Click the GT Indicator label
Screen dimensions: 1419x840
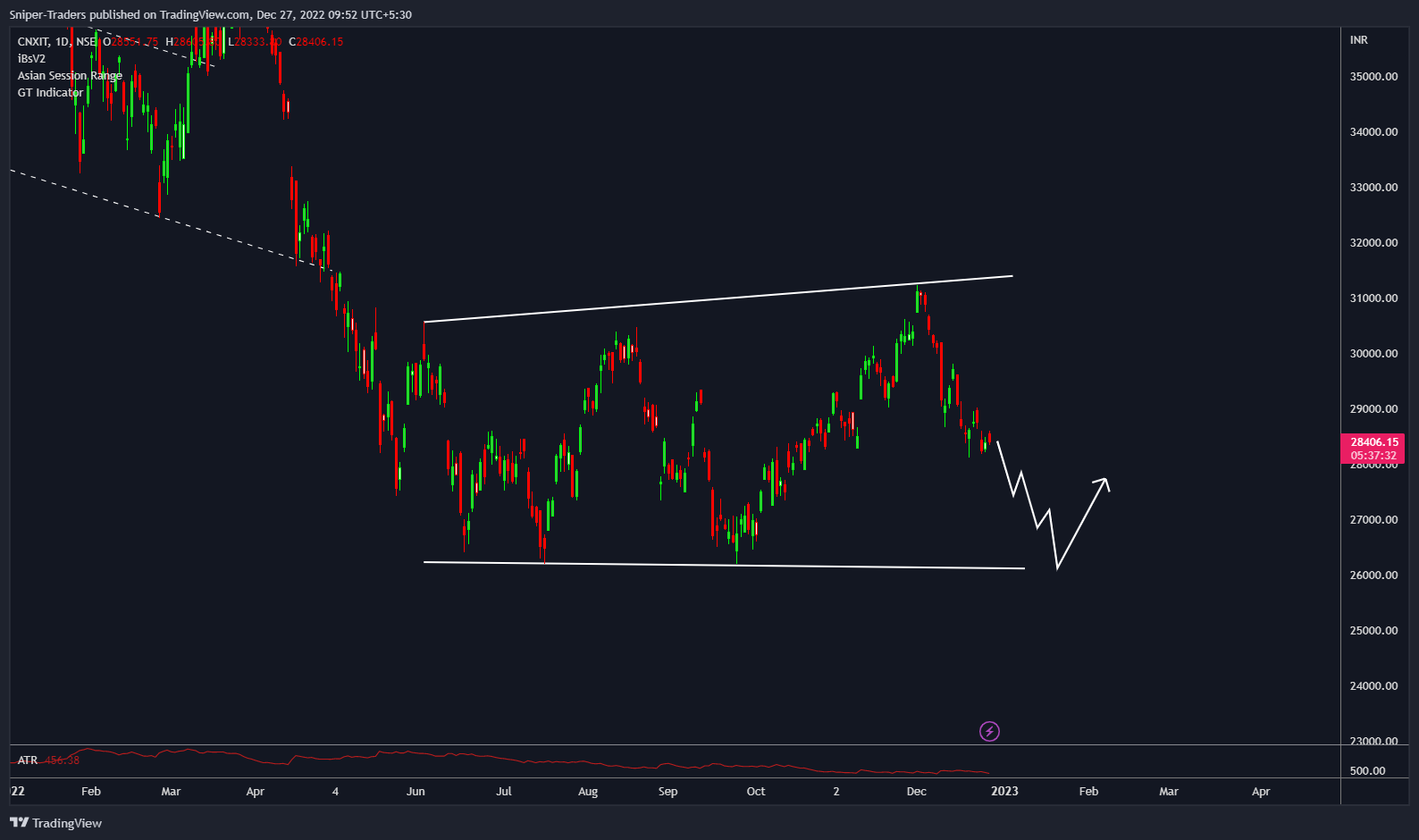point(50,93)
